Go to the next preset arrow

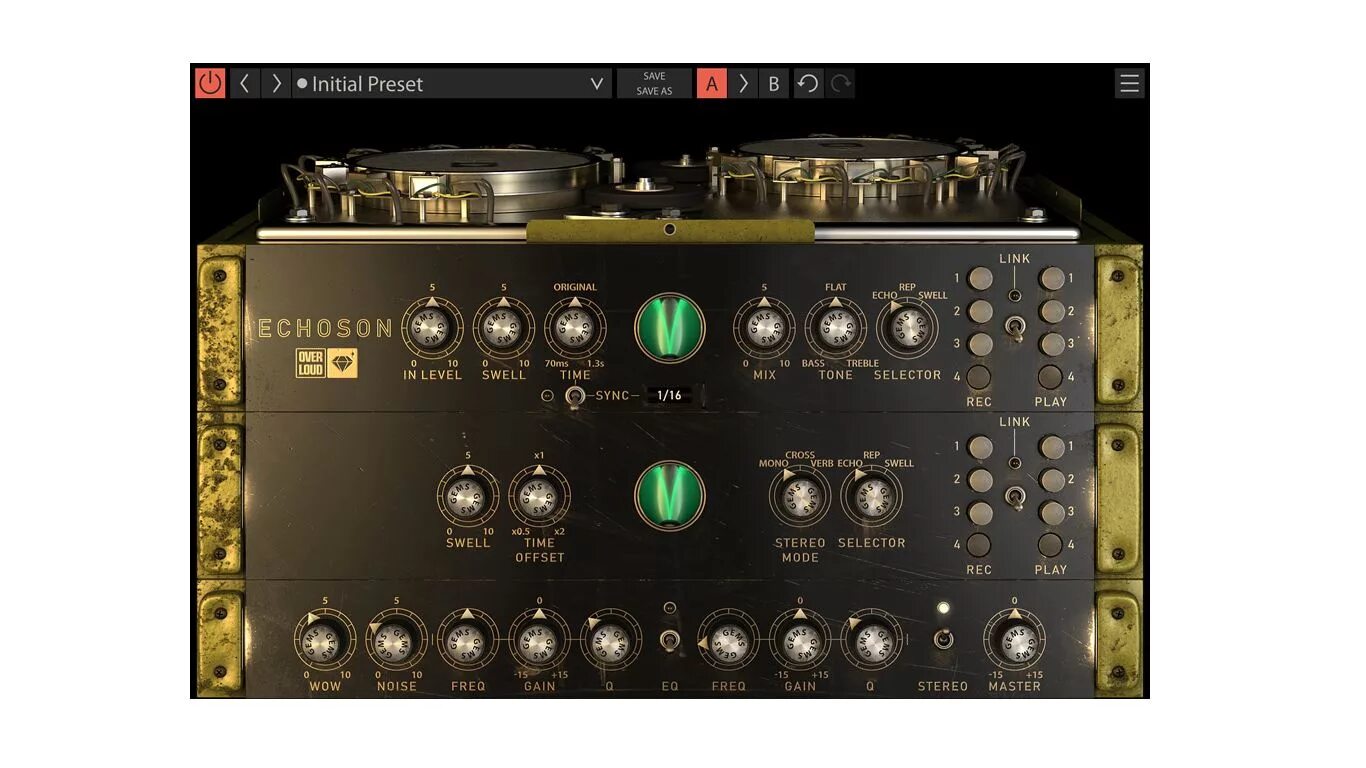click(x=276, y=83)
